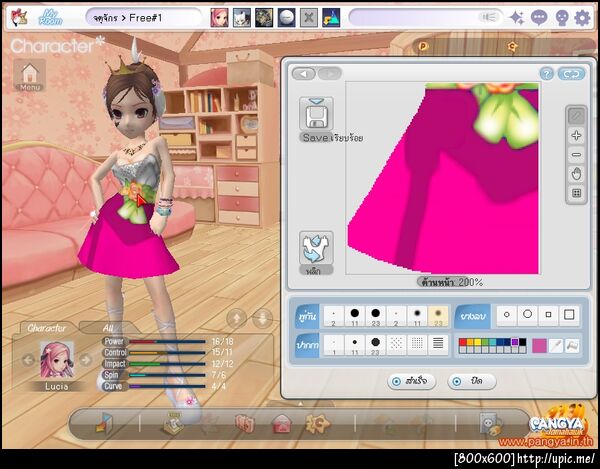Click the undo left-arrow button
This screenshot has width=600, height=469.
tap(304, 73)
